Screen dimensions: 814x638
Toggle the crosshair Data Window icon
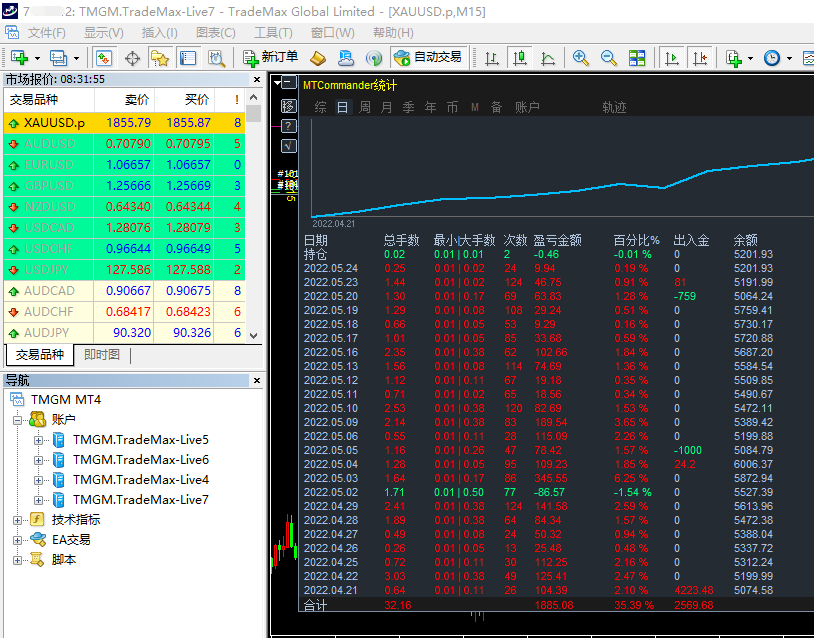[132, 58]
